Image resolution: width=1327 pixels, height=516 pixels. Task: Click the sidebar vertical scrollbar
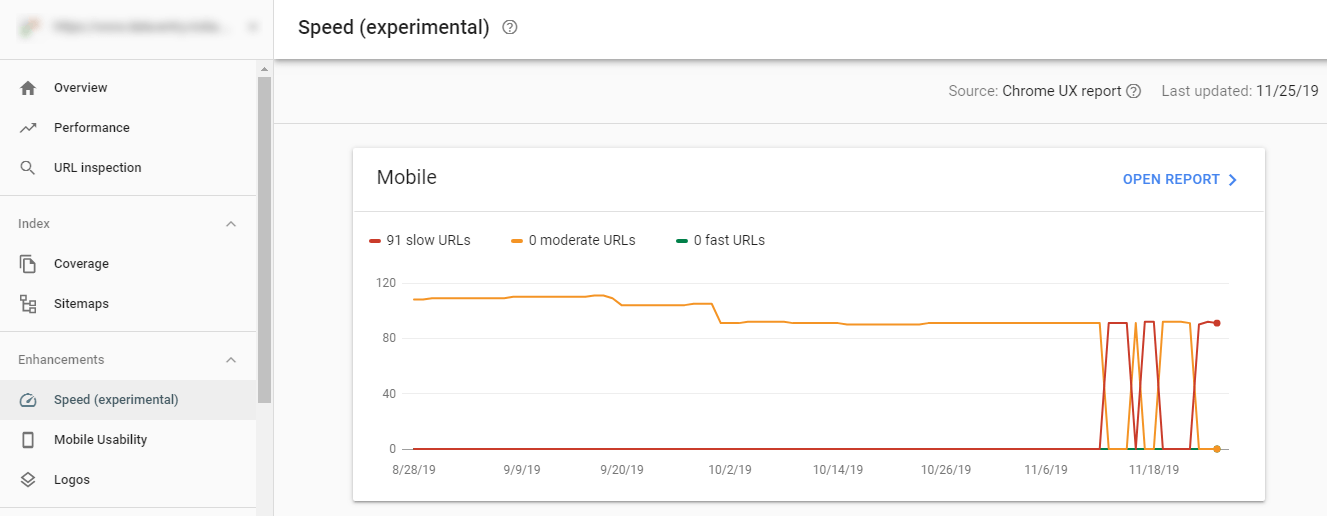click(x=264, y=240)
